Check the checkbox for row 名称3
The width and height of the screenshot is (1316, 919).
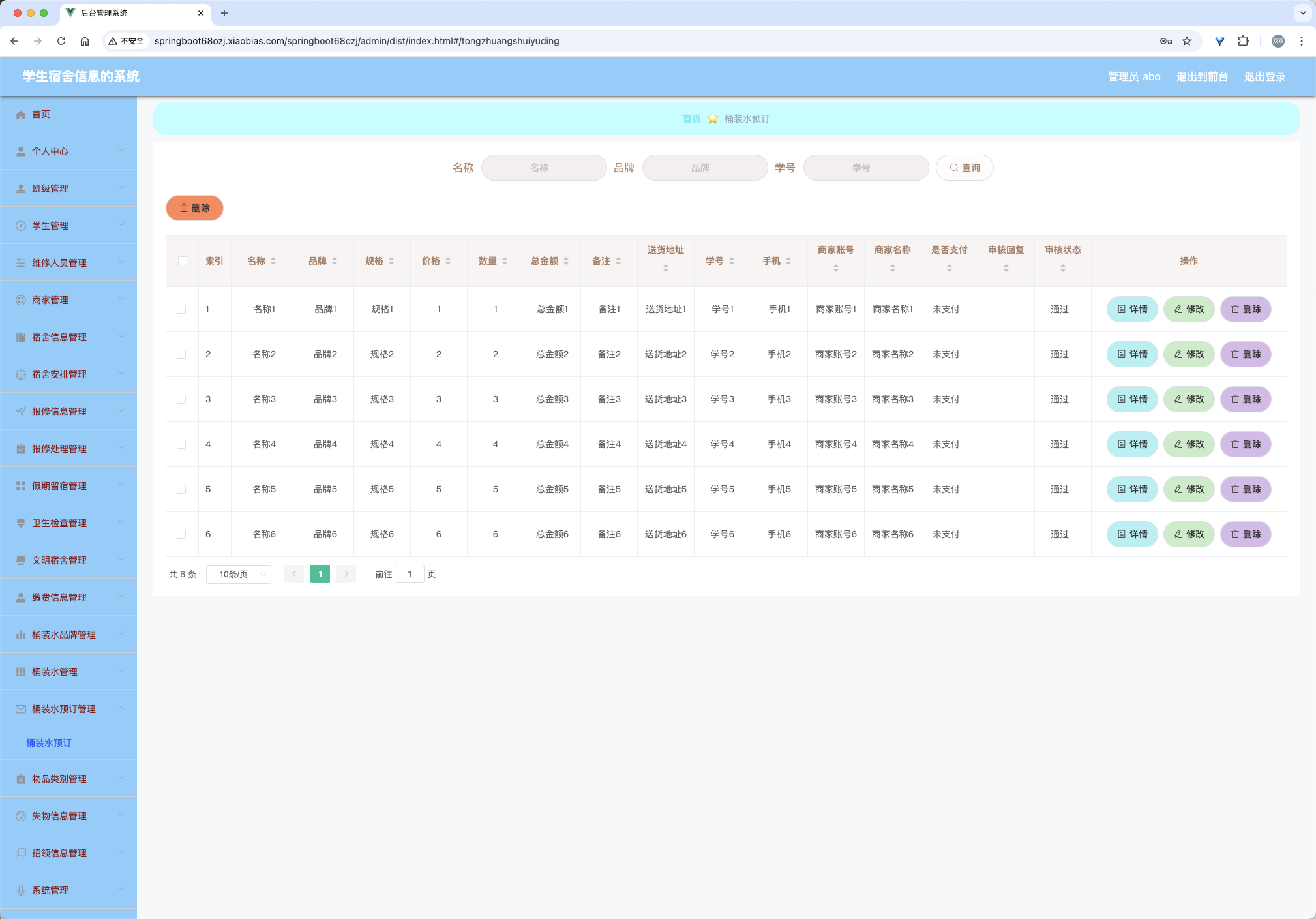[181, 399]
